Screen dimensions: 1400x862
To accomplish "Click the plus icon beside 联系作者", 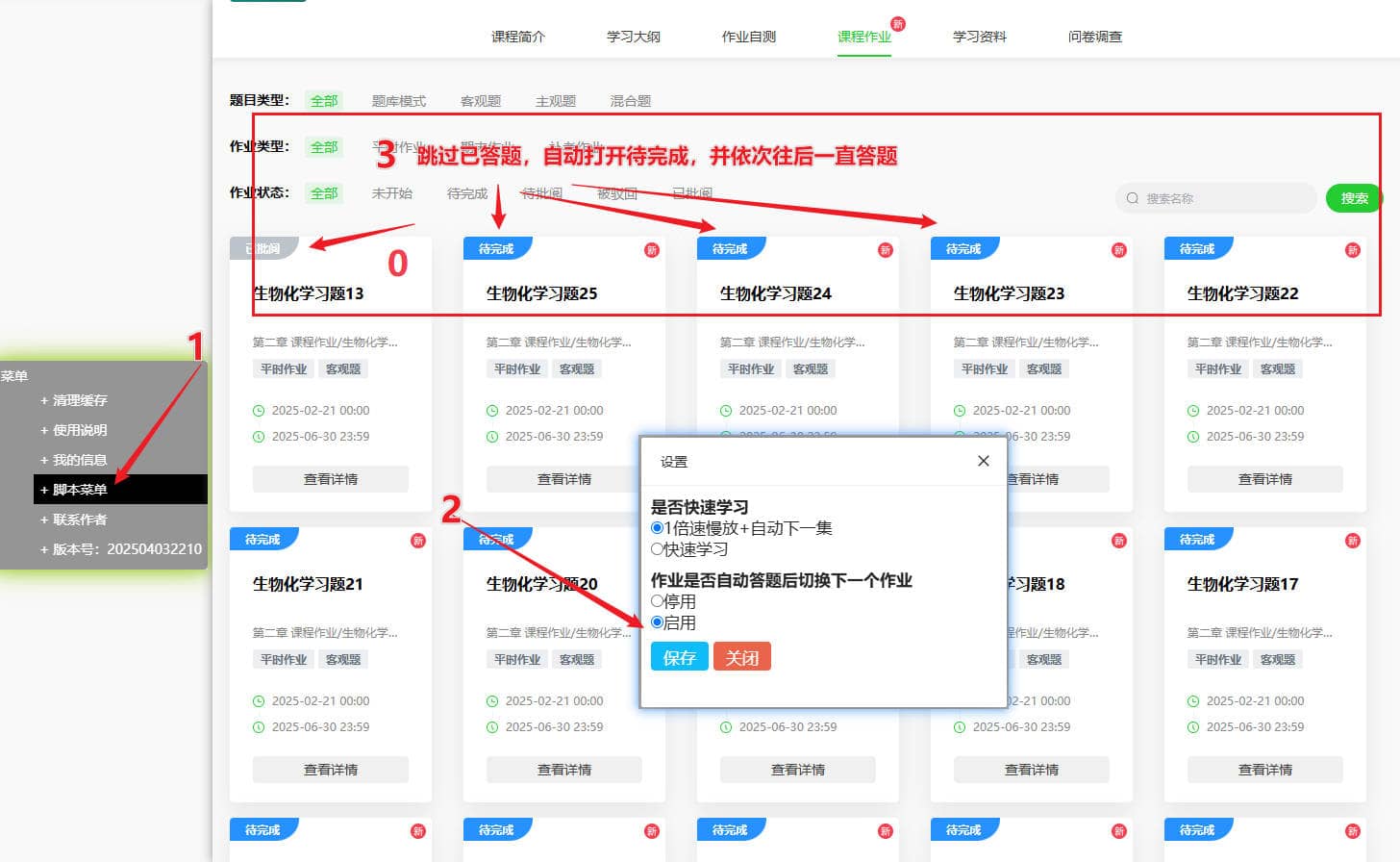I will 43,520.
